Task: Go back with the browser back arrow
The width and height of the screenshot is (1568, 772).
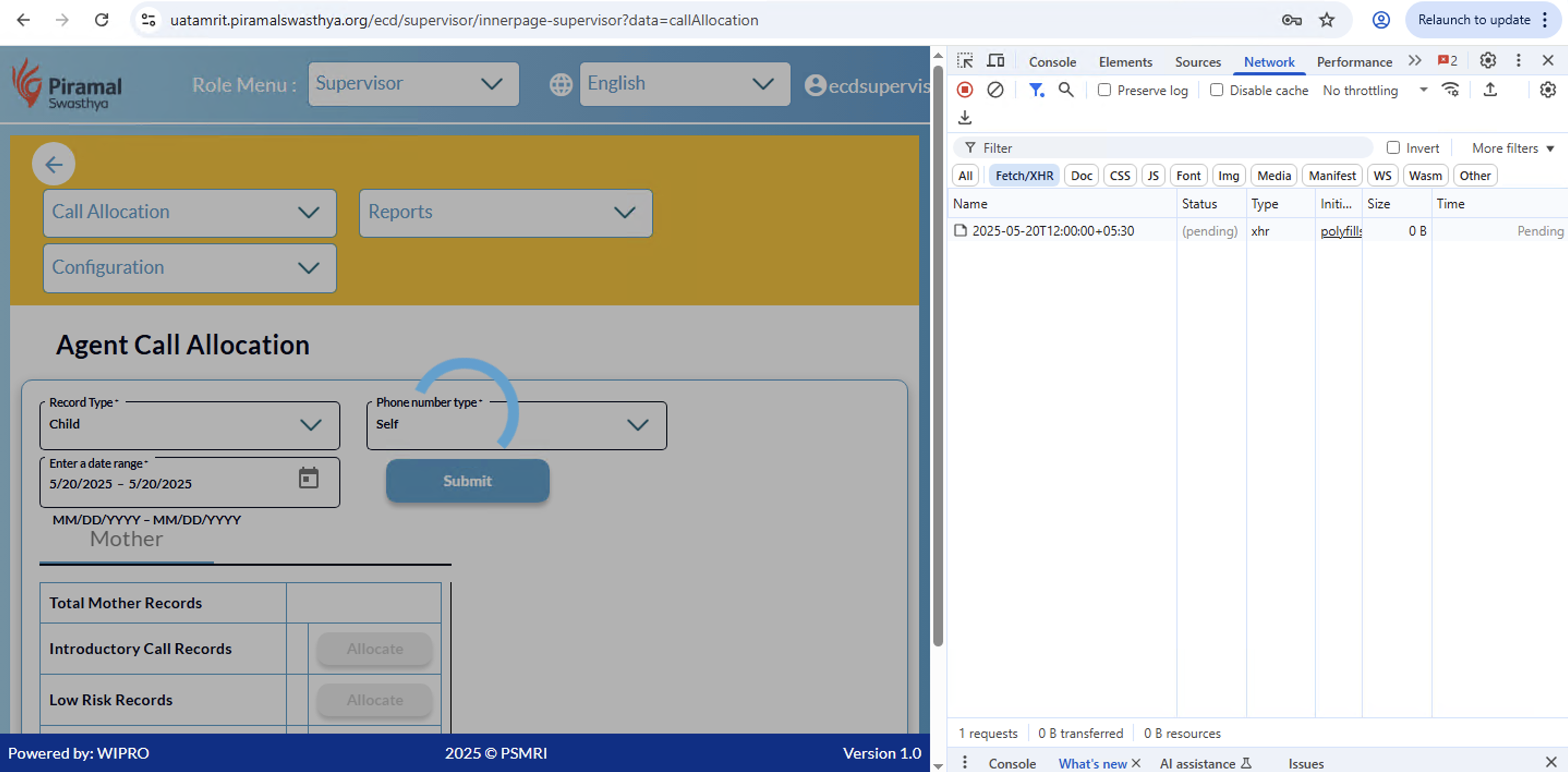Action: click(x=23, y=20)
